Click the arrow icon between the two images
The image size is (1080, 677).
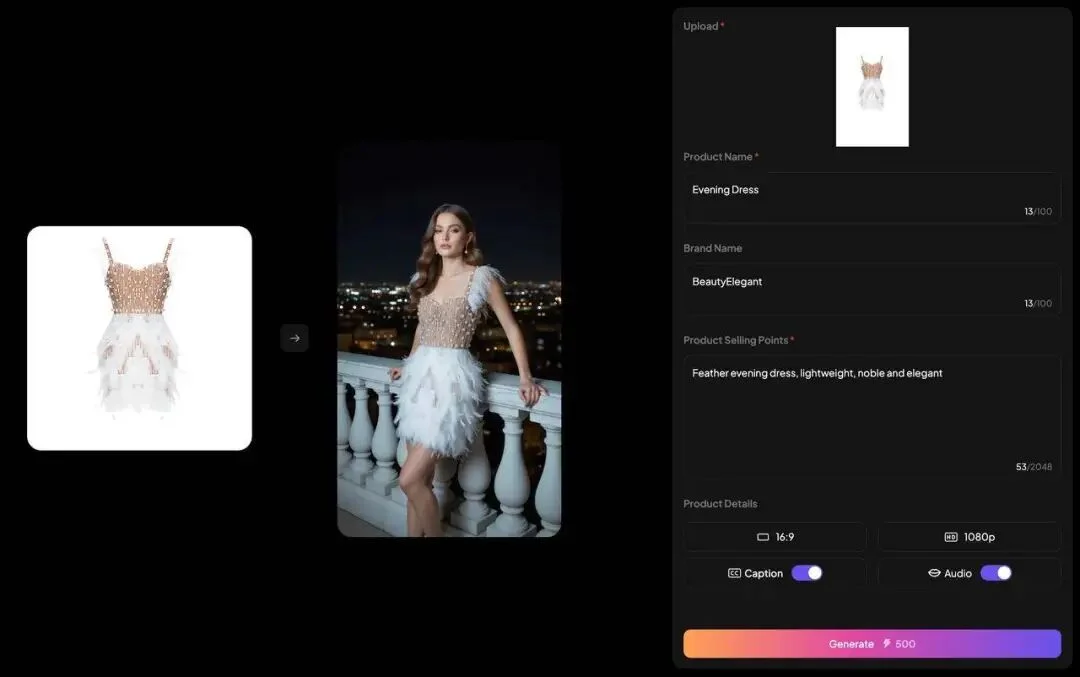tap(294, 338)
